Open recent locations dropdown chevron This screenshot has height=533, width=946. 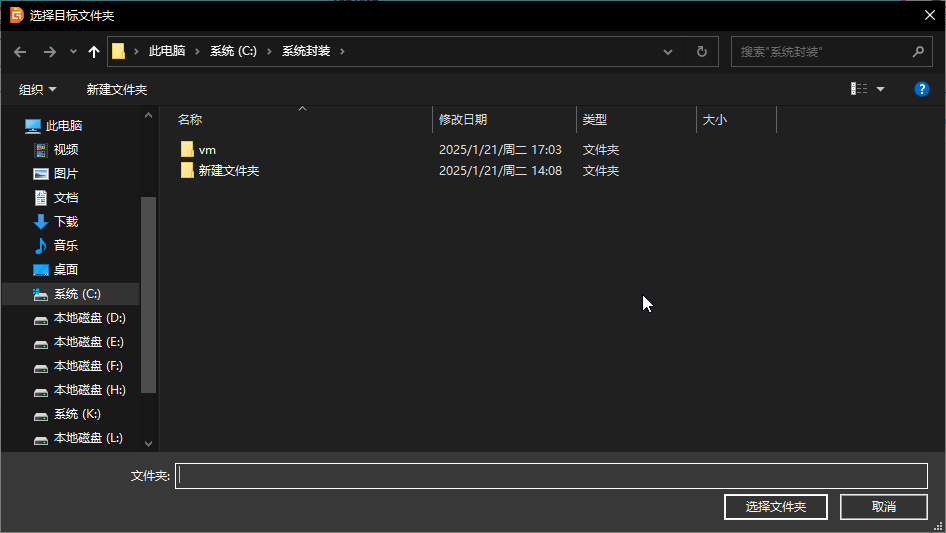[73, 52]
